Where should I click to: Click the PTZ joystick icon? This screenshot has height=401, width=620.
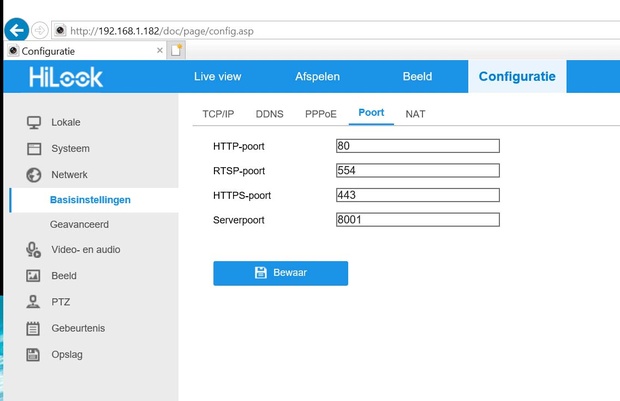click(x=33, y=302)
